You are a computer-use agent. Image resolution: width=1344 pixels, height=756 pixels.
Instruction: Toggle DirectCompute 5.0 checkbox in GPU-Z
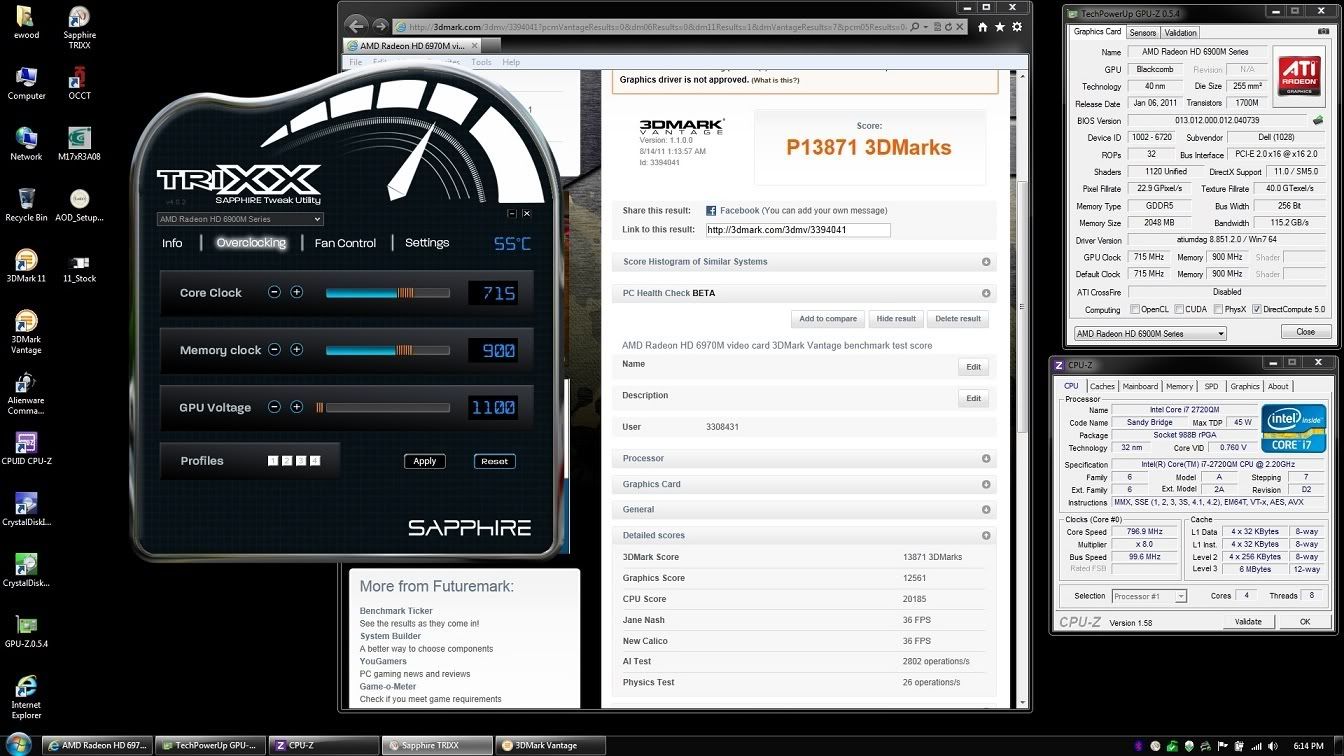coord(1256,310)
